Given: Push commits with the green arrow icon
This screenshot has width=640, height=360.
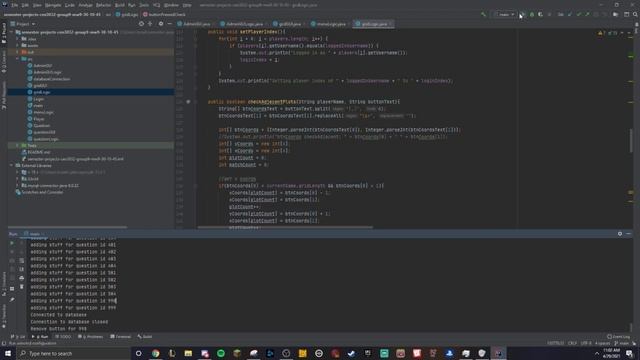Looking at the screenshot, I should (x=587, y=14).
